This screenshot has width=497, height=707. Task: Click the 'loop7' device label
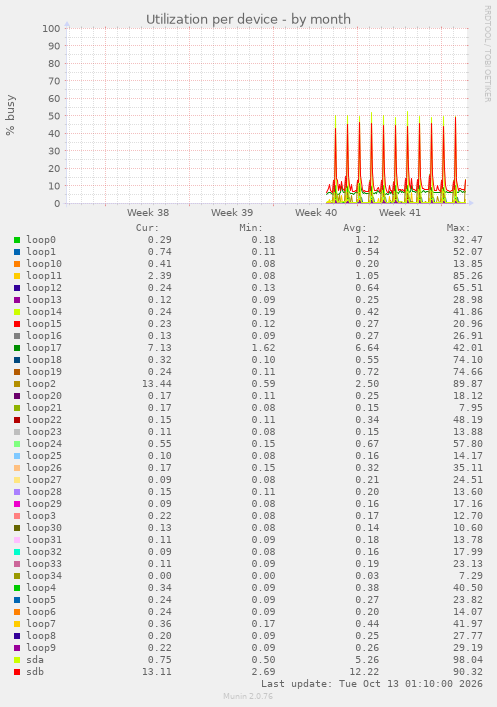(x=41, y=624)
